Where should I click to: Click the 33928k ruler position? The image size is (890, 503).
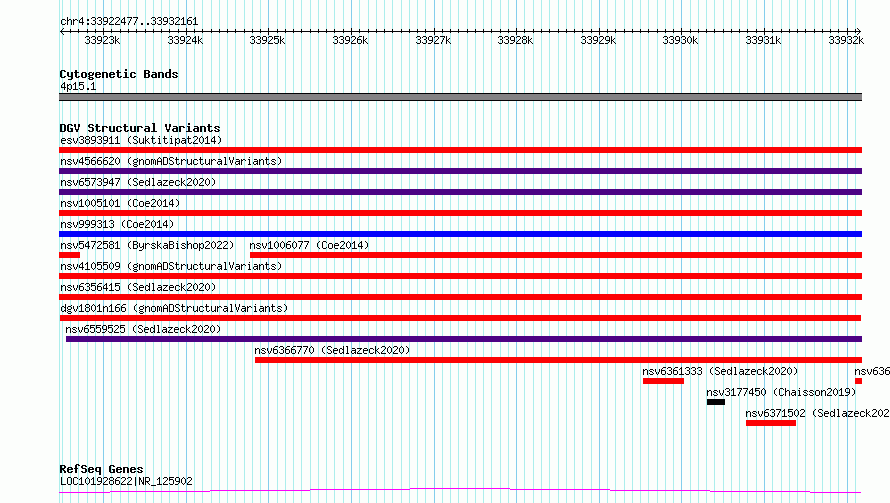coord(515,40)
